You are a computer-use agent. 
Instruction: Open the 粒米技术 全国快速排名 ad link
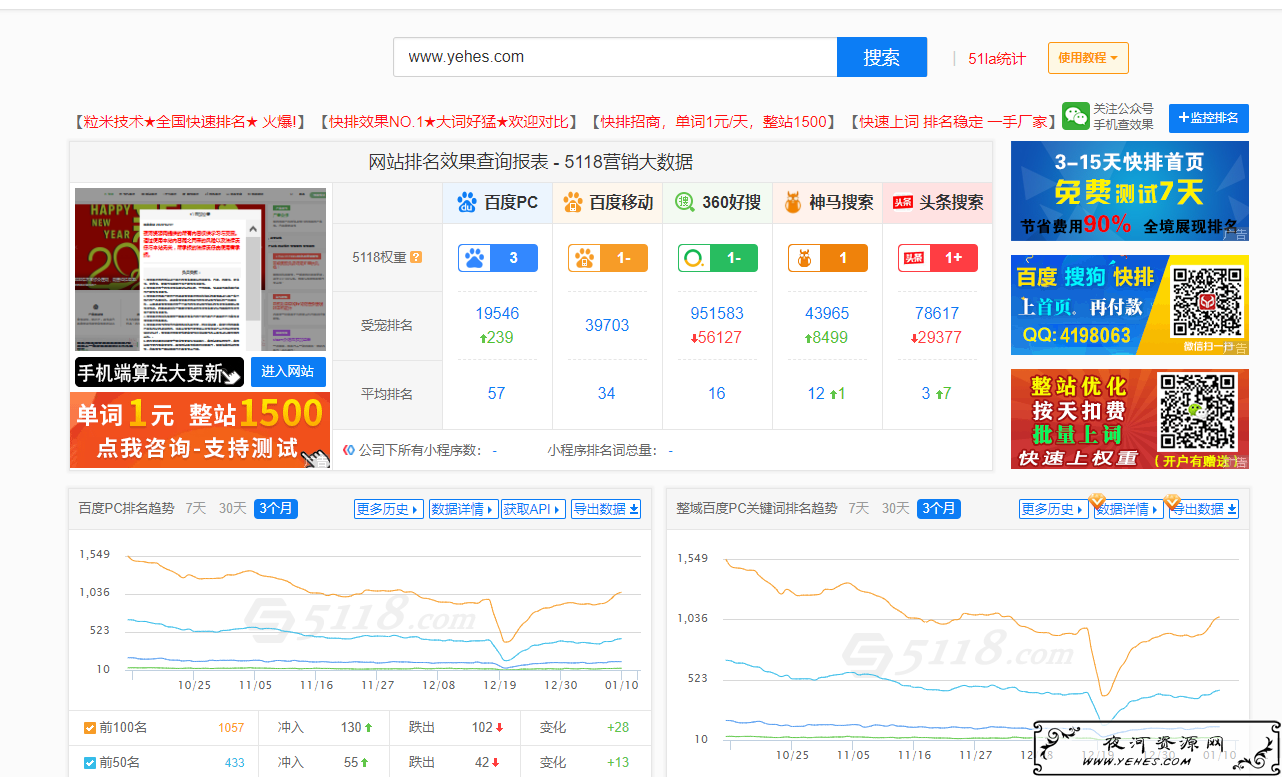click(189, 122)
